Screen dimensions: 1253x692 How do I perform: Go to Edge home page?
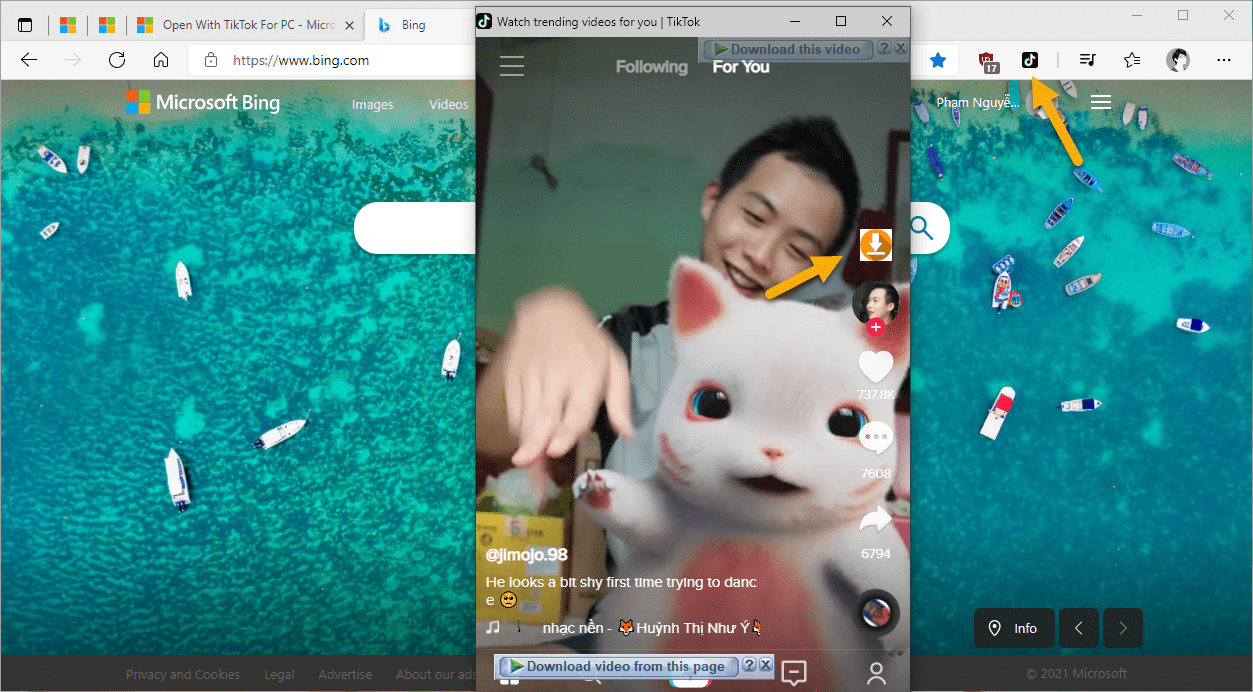(161, 60)
